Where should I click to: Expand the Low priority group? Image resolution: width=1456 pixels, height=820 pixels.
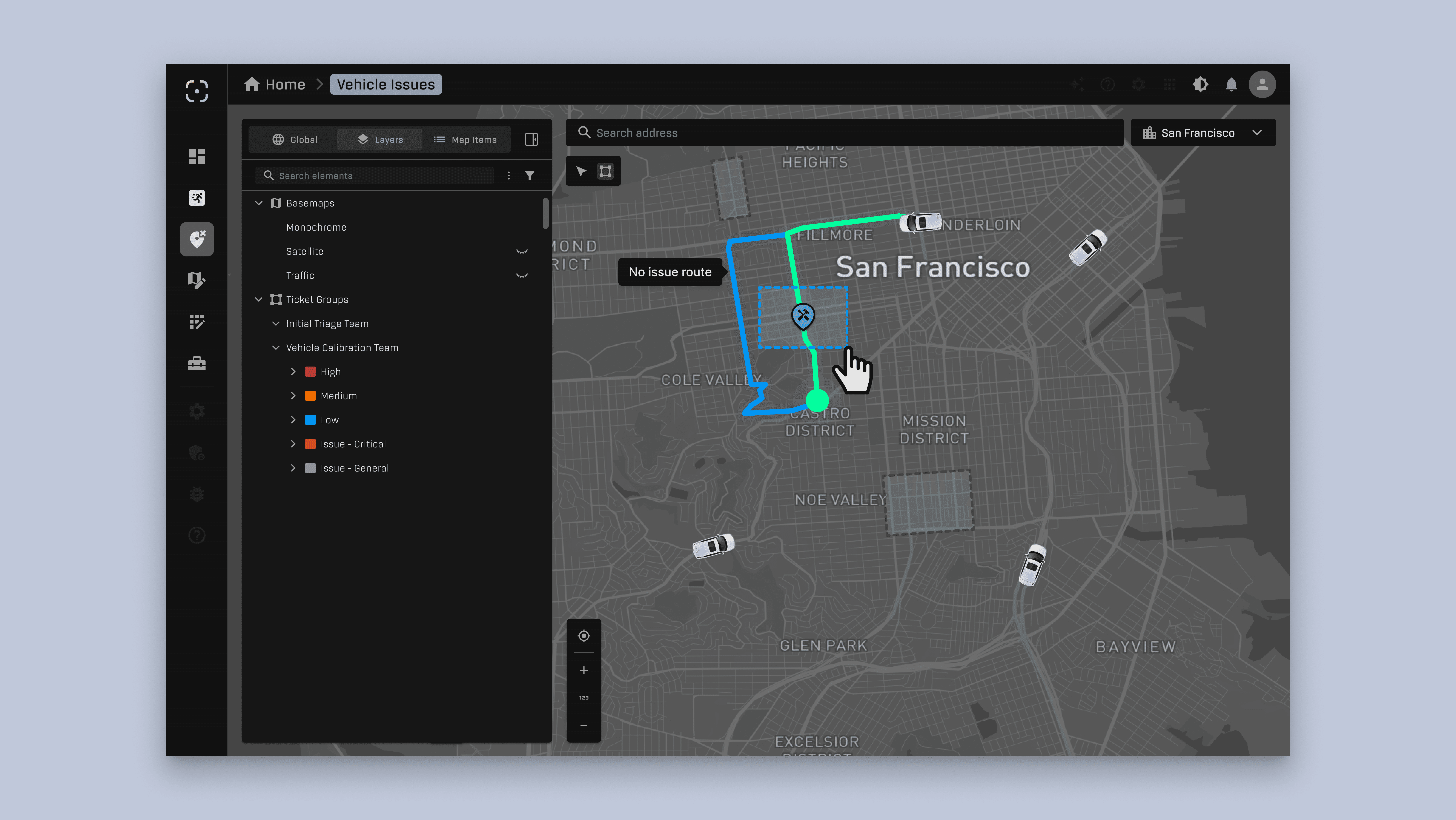[x=293, y=420]
